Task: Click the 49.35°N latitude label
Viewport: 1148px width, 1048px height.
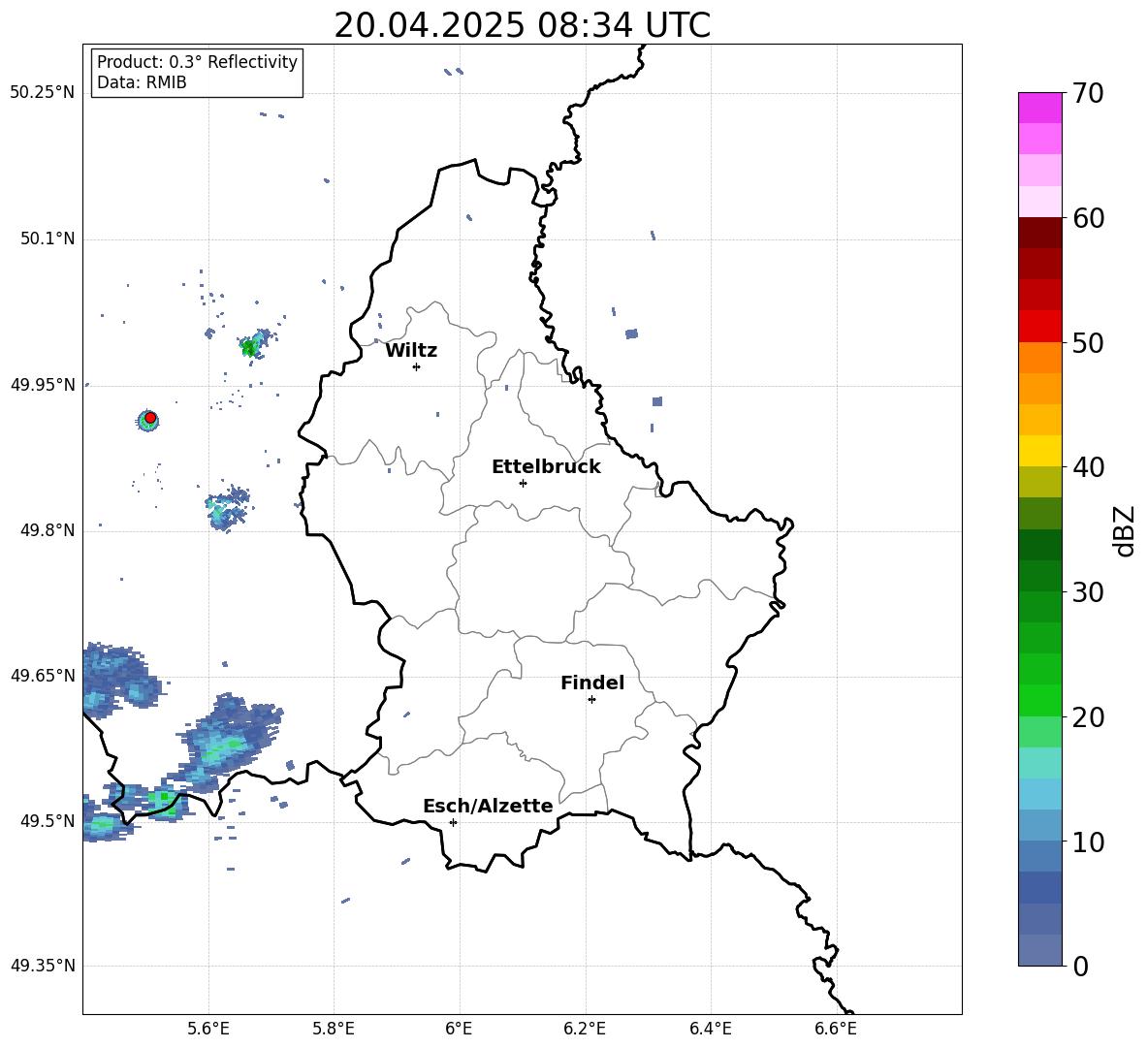Action: coord(43,966)
